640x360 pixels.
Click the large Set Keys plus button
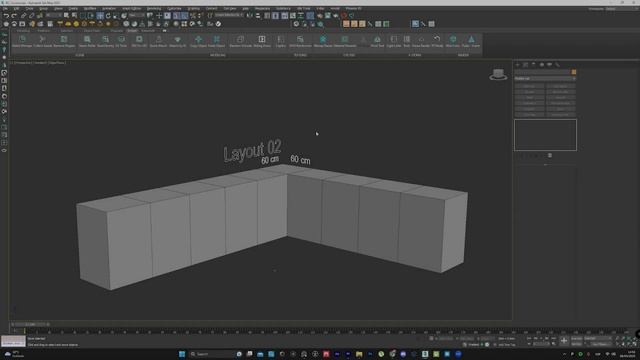(x=564, y=341)
